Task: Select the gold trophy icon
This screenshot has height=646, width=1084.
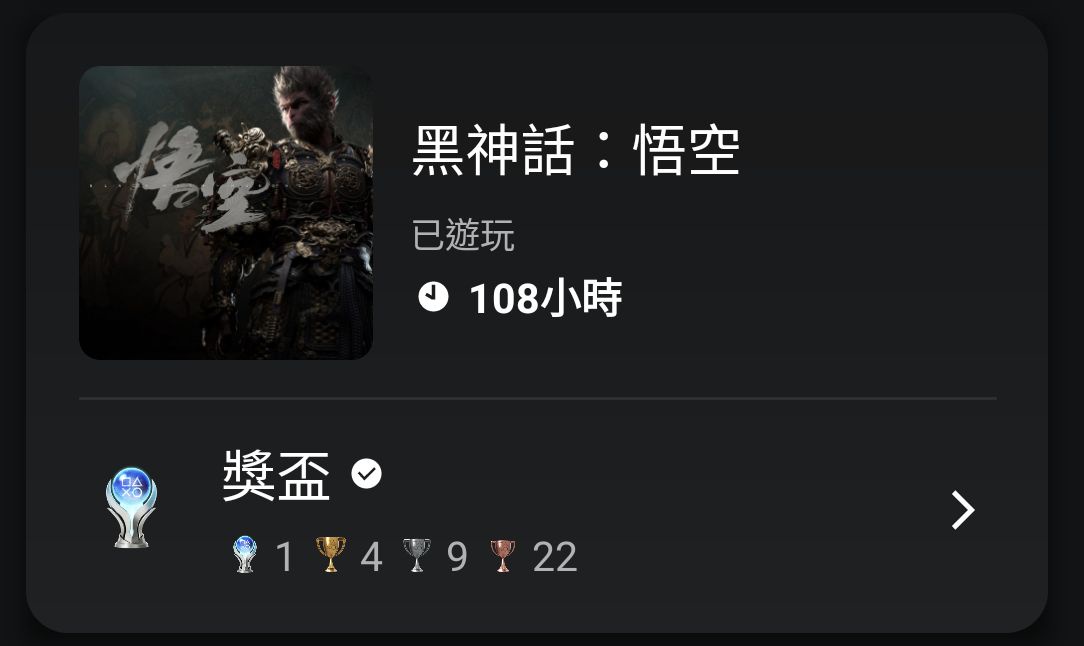Action: (x=330, y=555)
